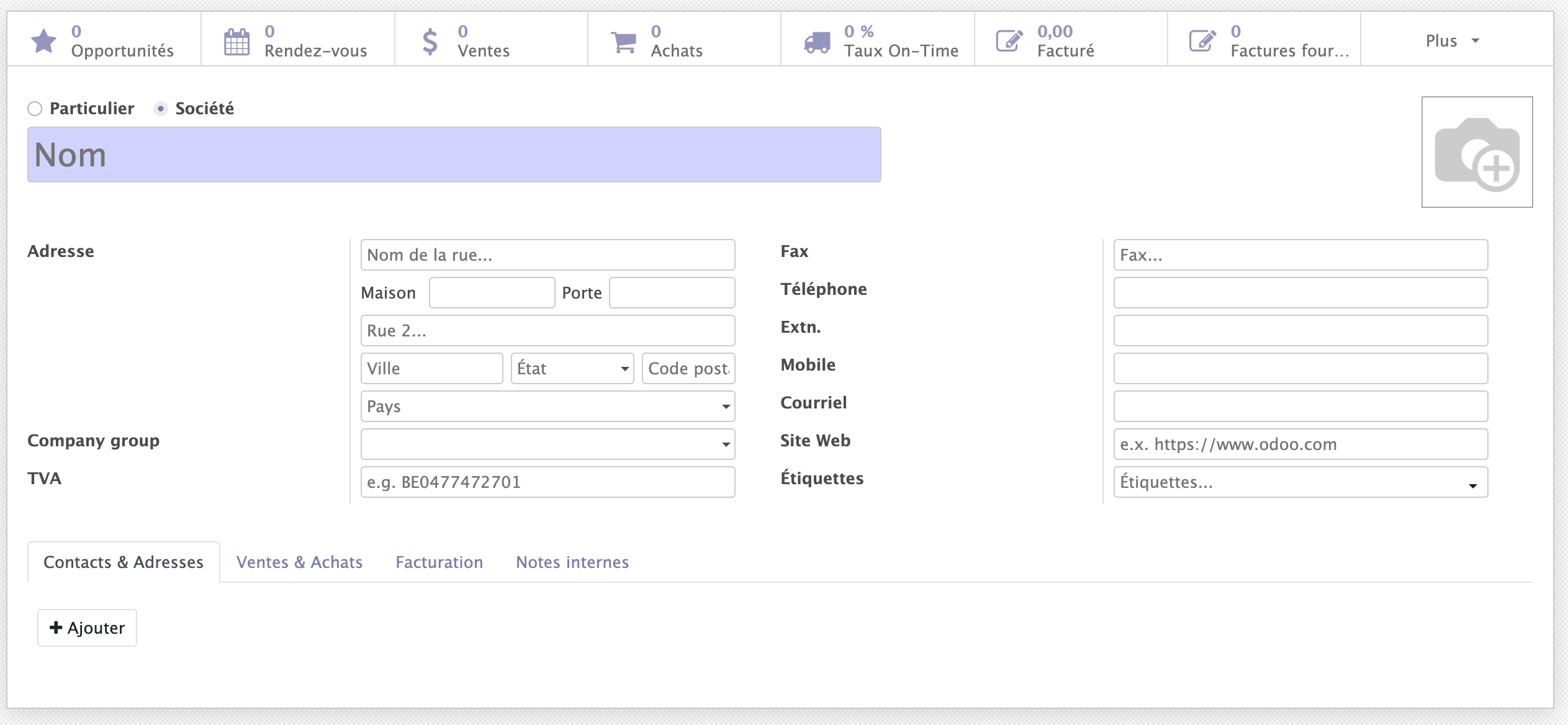Upload photo via camera placeholder

coord(1477,152)
